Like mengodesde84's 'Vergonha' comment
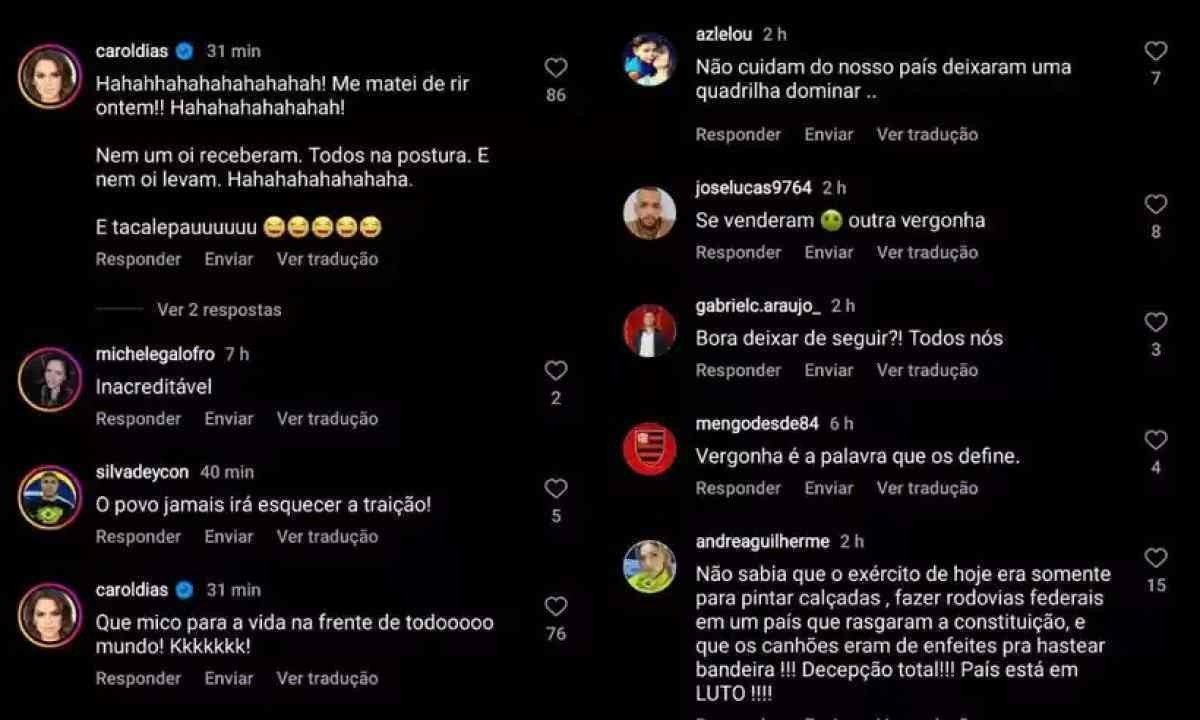 [x=1156, y=441]
